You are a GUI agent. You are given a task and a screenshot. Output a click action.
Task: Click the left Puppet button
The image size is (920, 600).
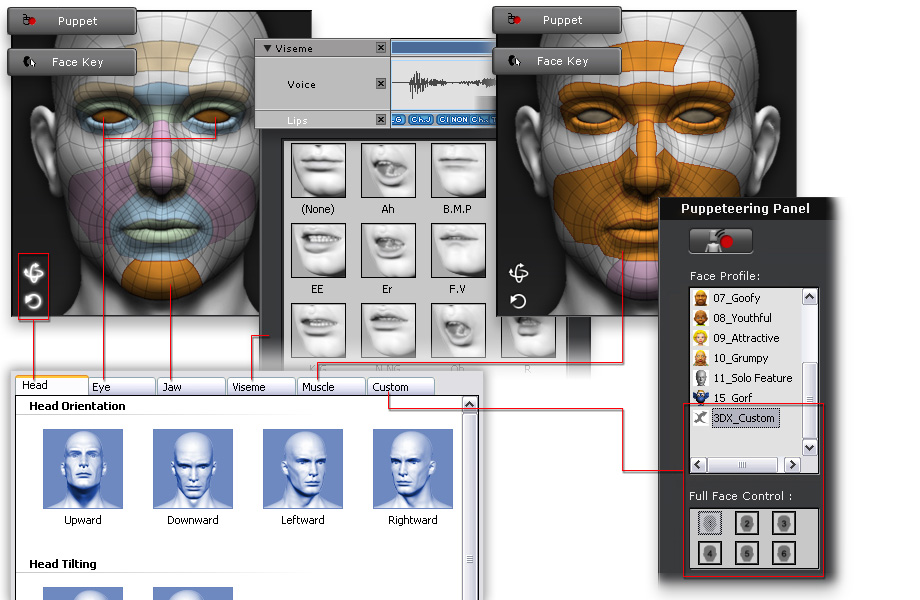tap(72, 21)
